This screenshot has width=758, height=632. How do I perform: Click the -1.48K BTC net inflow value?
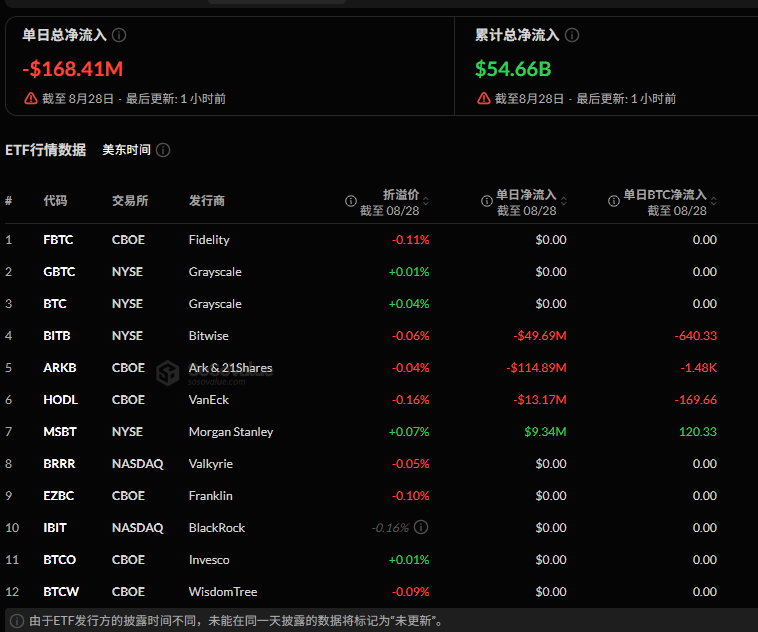click(699, 368)
